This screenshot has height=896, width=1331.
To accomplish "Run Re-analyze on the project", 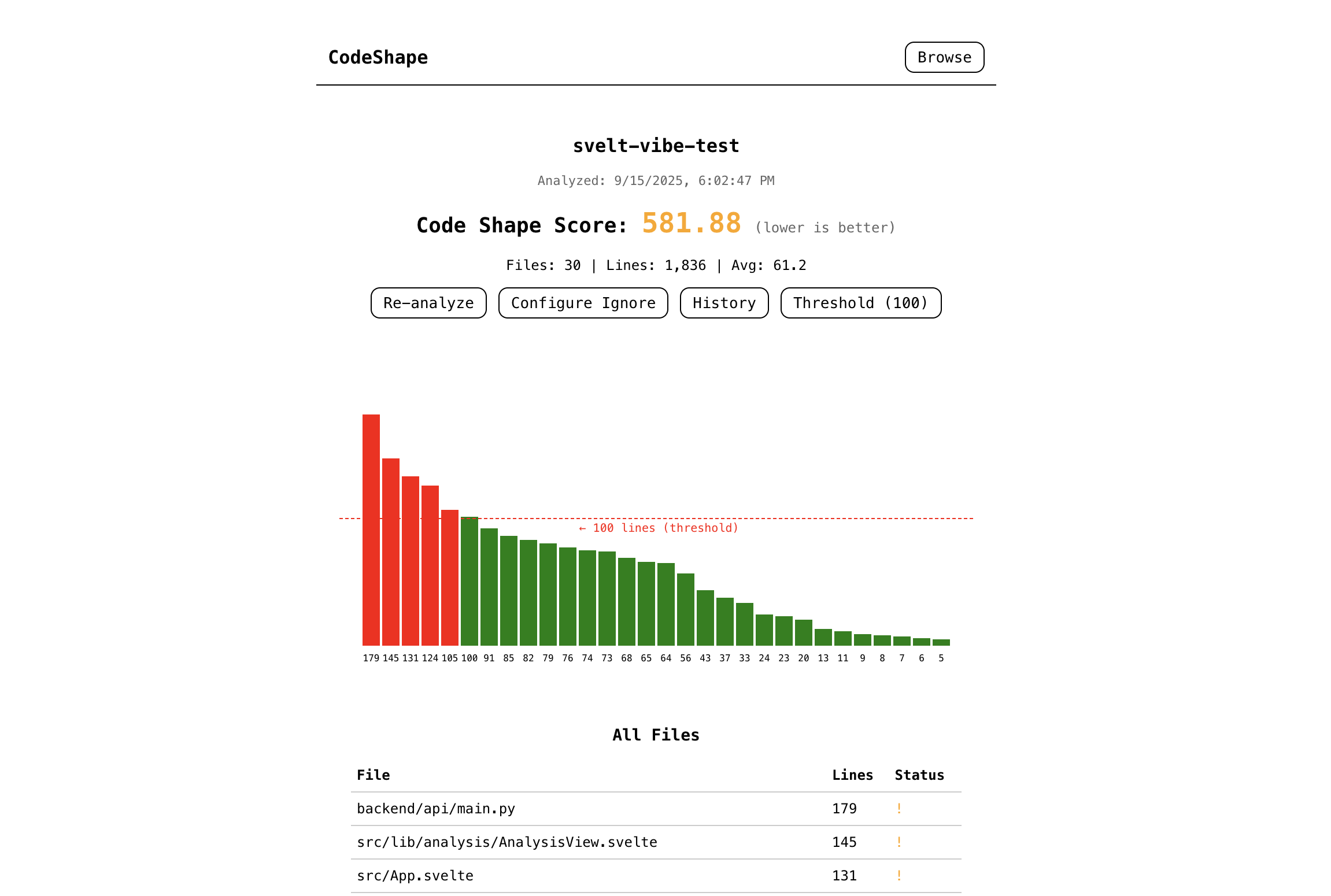I will coord(428,303).
